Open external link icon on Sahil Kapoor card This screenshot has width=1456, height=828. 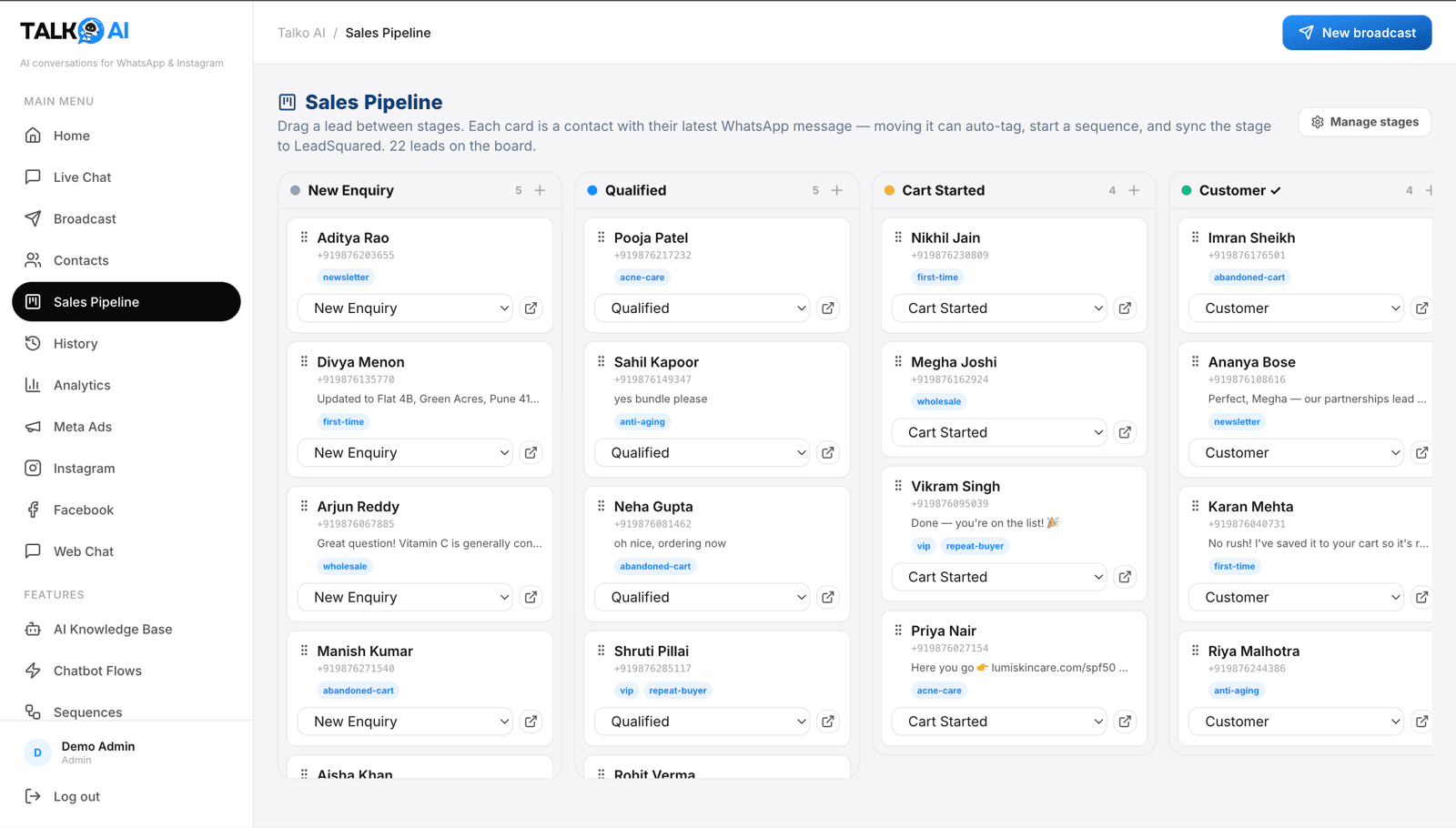pyautogui.click(x=828, y=452)
